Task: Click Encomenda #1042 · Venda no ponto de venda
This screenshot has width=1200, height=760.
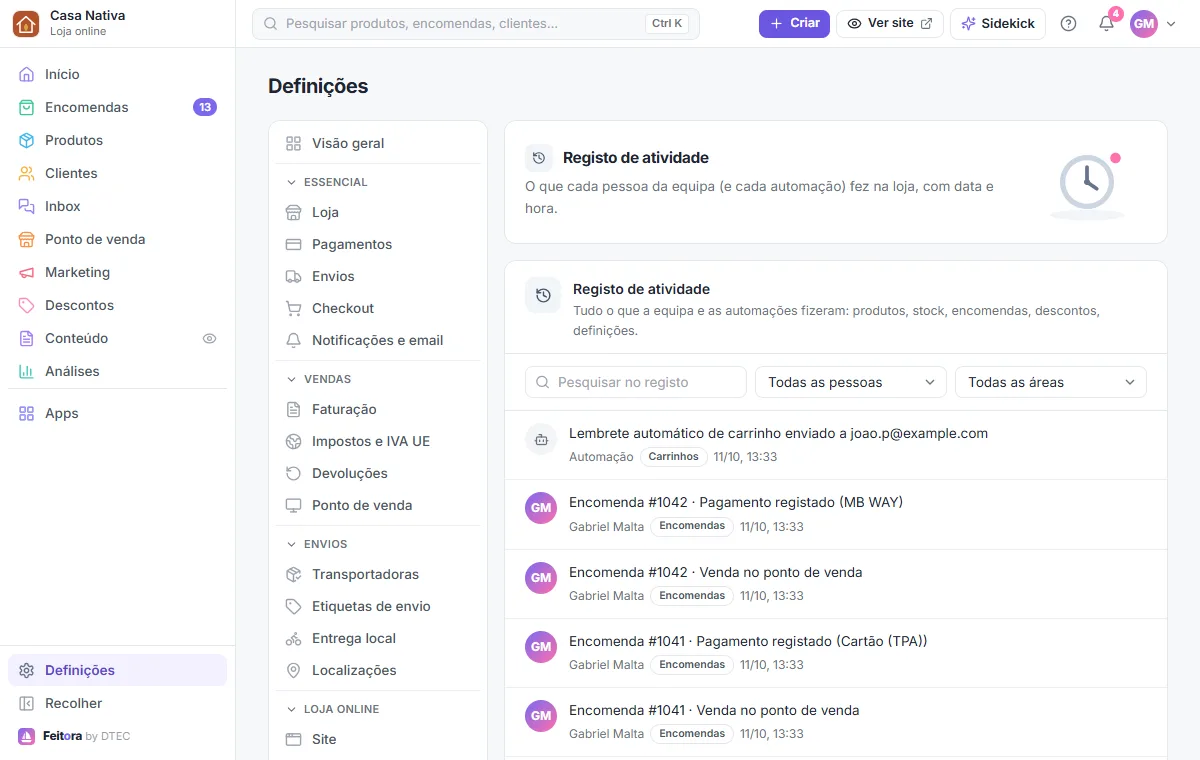Action: click(716, 573)
